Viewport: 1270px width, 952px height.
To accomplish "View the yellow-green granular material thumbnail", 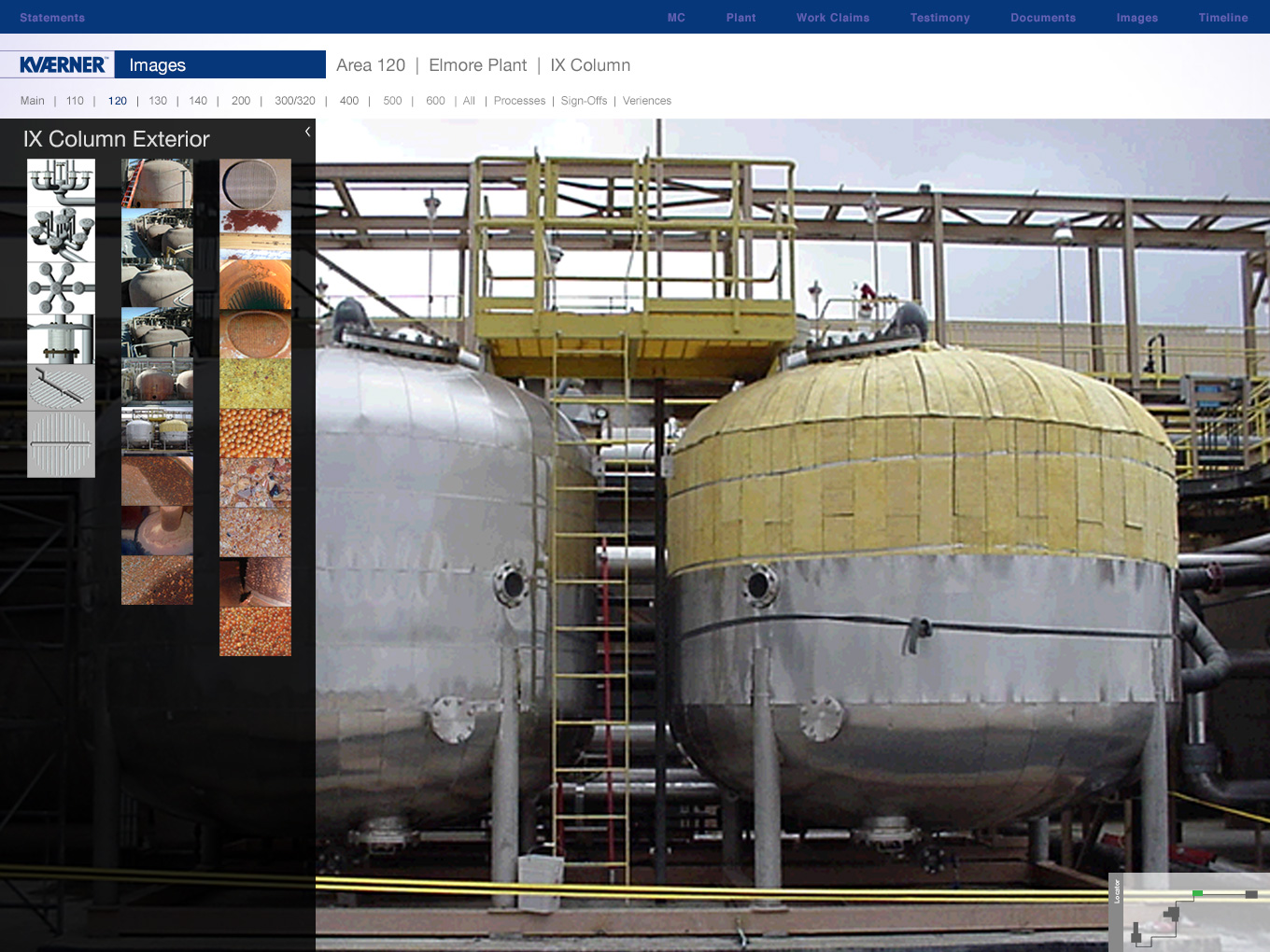I will (x=255, y=384).
